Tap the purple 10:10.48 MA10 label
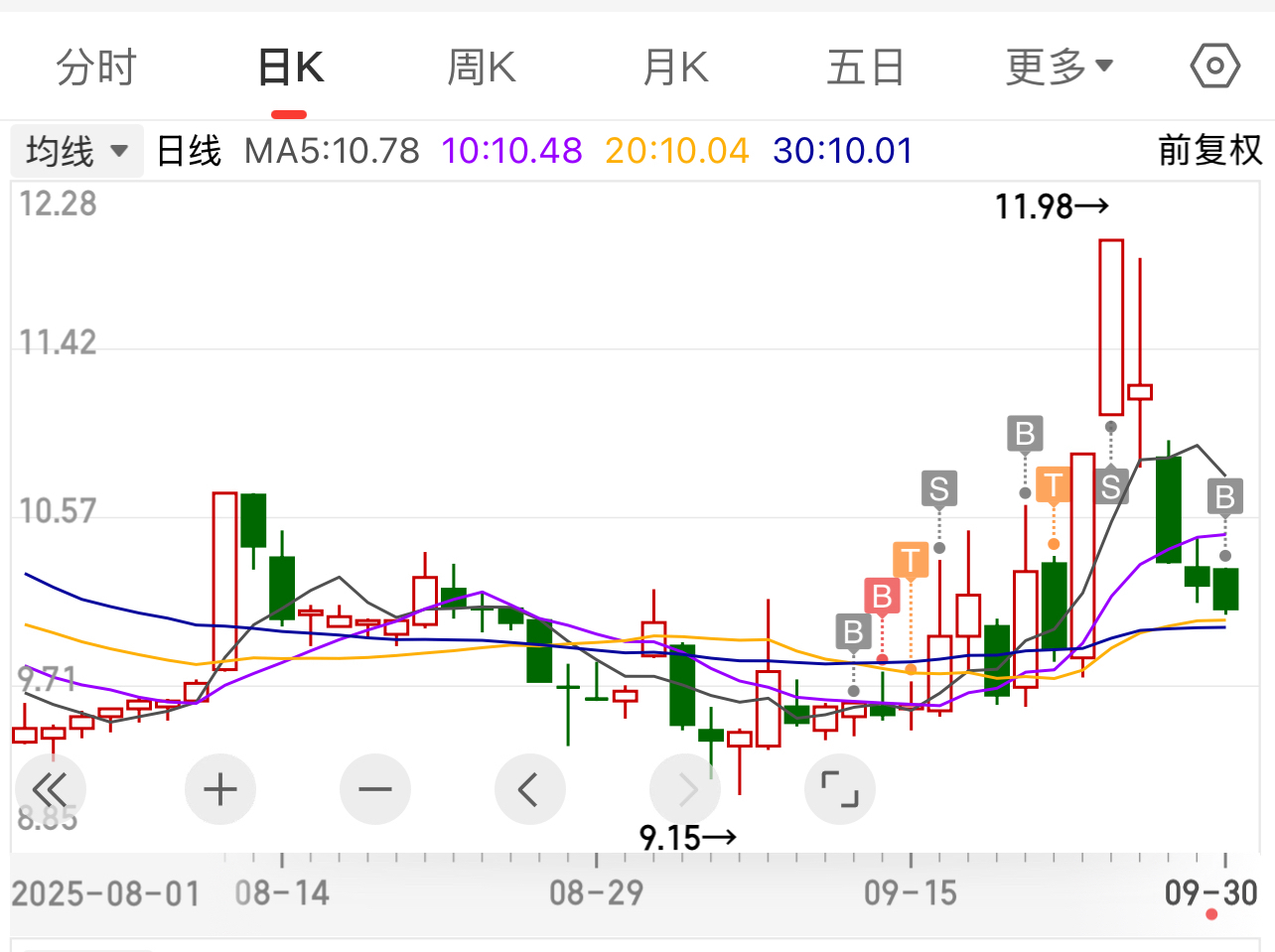Screen dimensions: 1275x952 click(511, 151)
